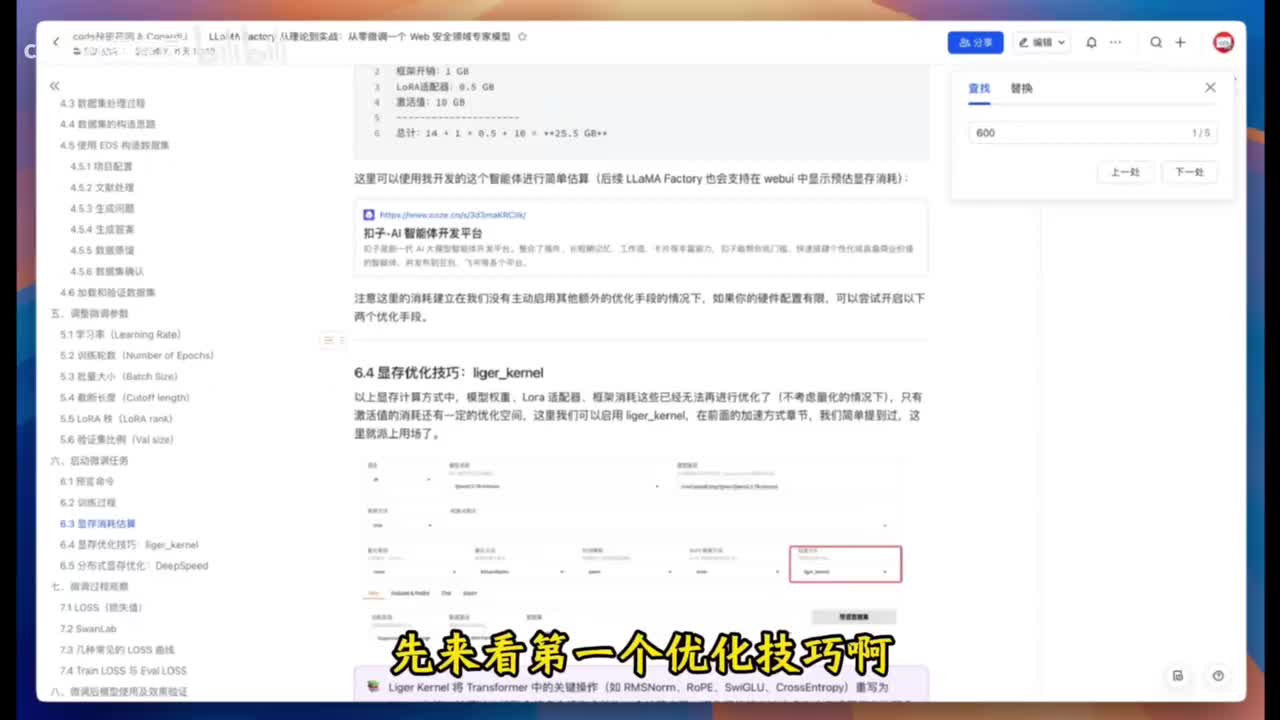Jump to outline 5.4 截断长度 Cutoff length
The width and height of the screenshot is (1280, 720).
coord(124,397)
